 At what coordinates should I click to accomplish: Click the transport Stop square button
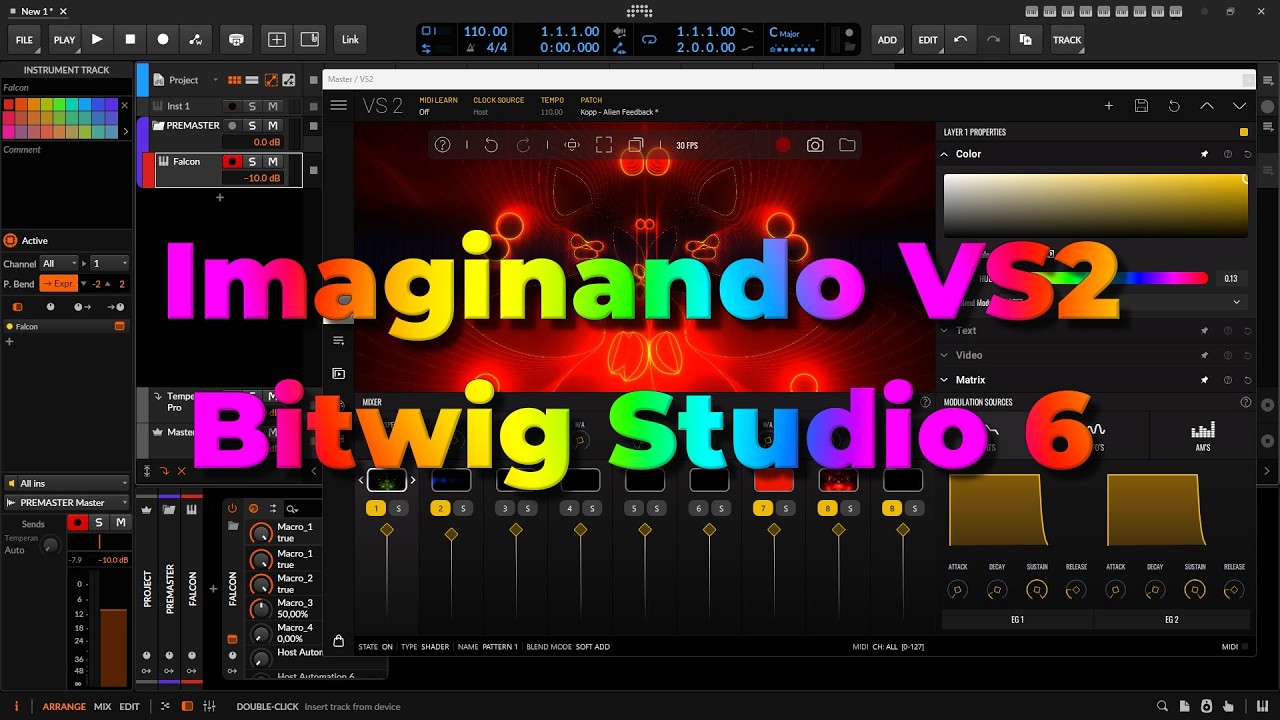pos(130,40)
